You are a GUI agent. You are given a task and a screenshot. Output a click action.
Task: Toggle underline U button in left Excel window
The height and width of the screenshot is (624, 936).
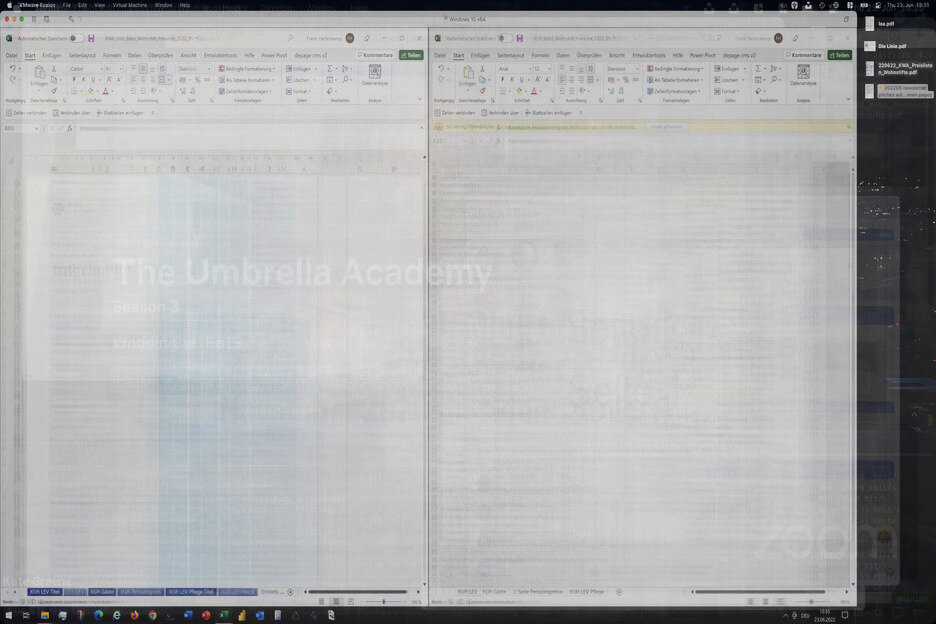click(93, 80)
